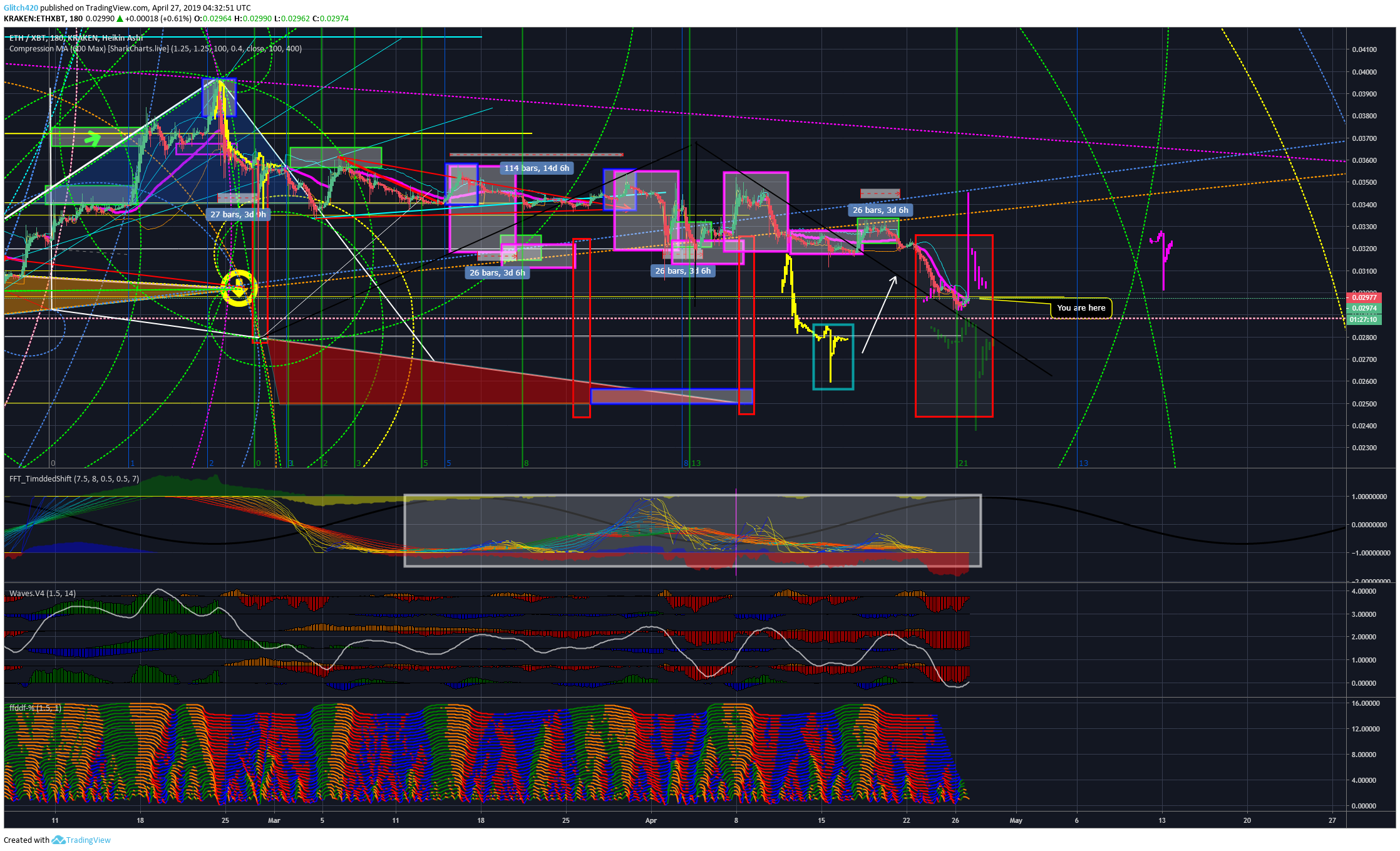Image resolution: width=1400 pixels, height=851 pixels.
Task: Click the 12.00000 ffddf scale value
Action: tap(1366, 729)
